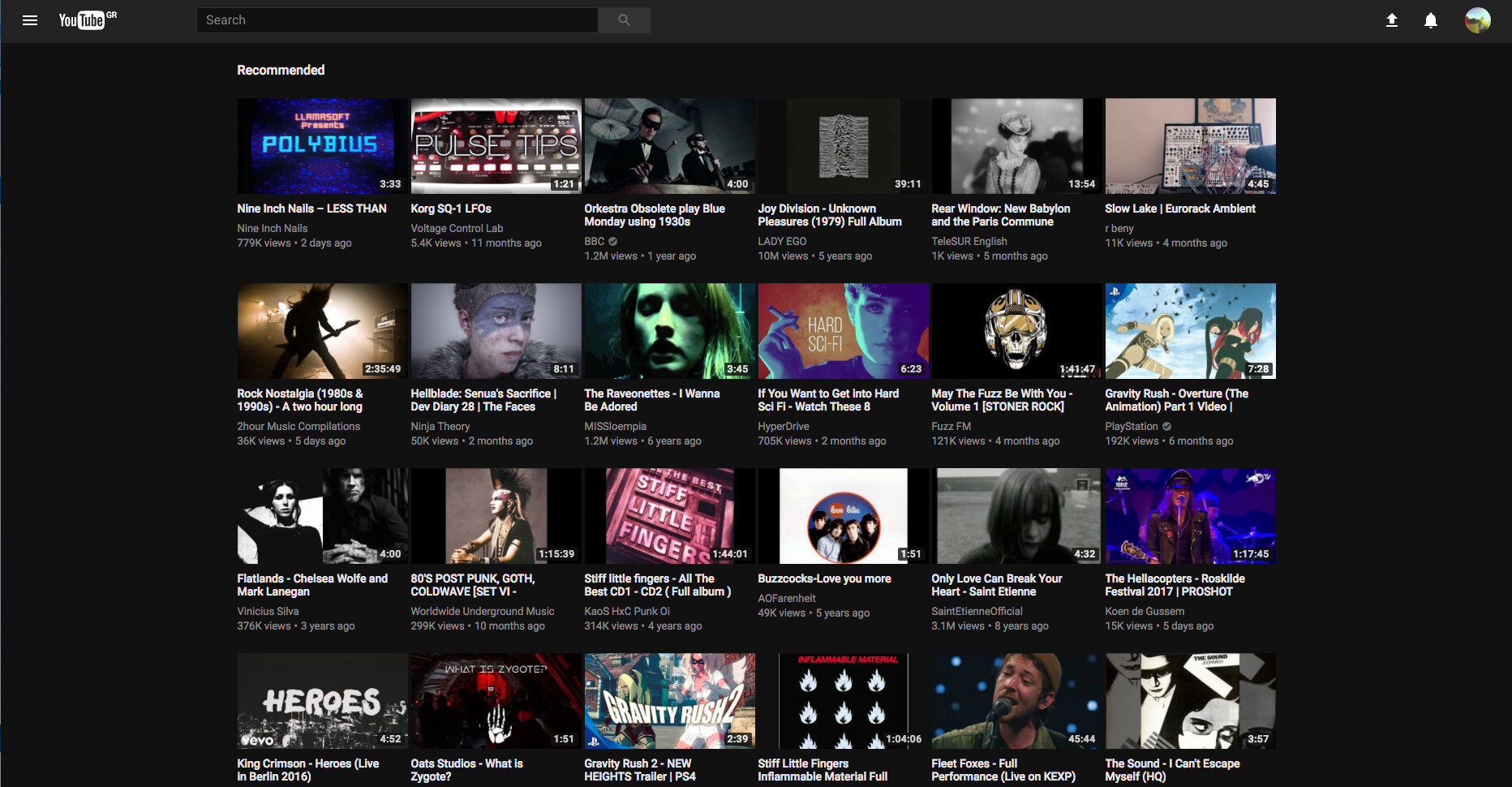Go to AOFarenheit channel

[x=787, y=599]
